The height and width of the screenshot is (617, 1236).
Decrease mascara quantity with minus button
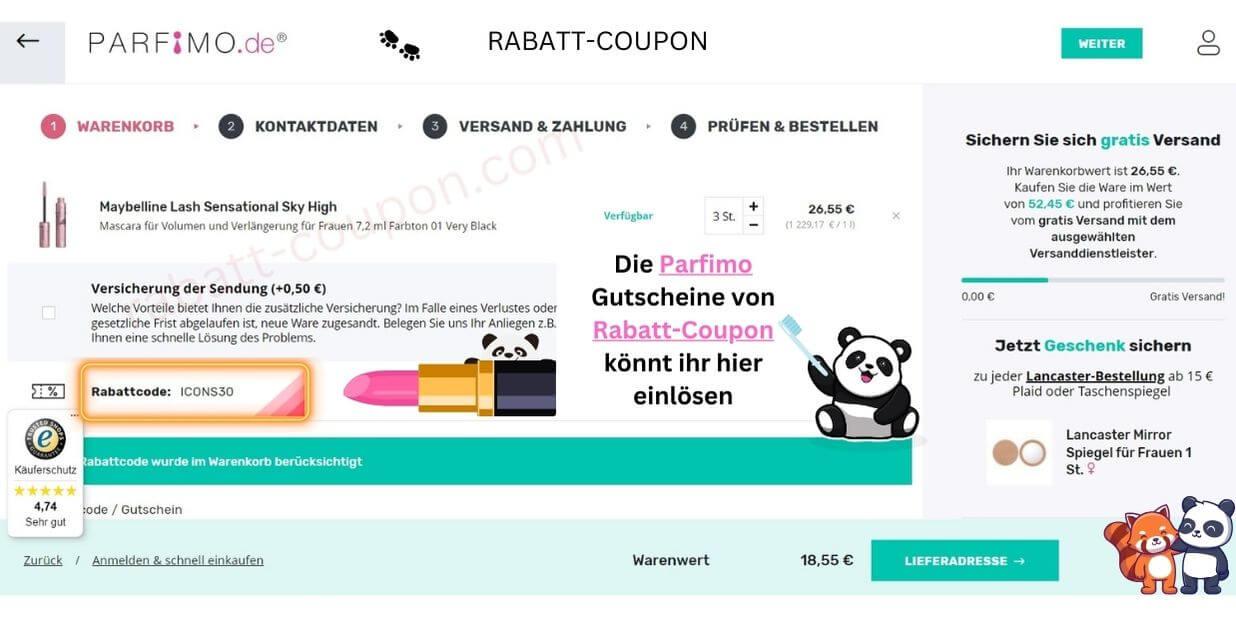753,225
